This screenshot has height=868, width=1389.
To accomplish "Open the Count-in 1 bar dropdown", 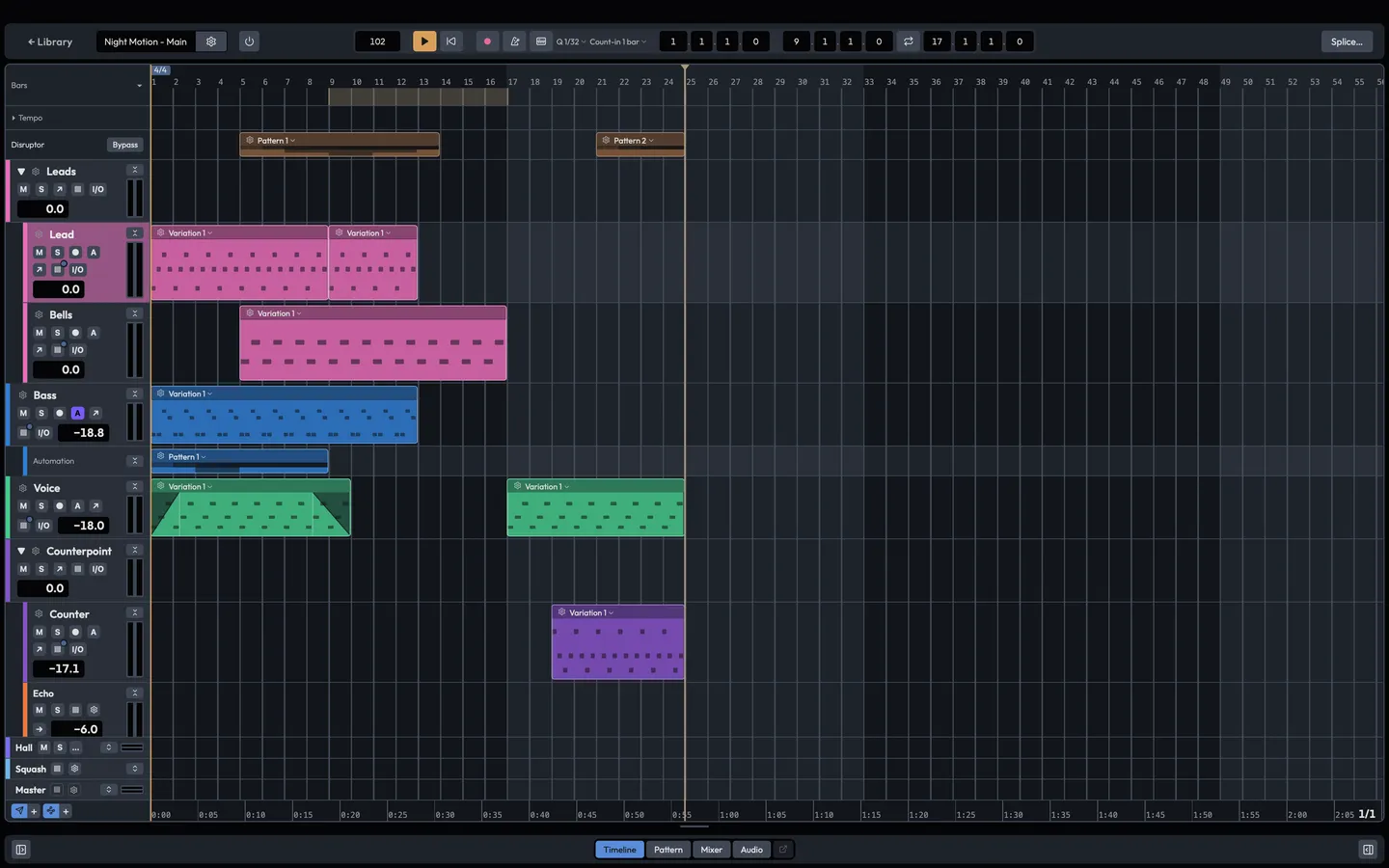I will point(618,41).
